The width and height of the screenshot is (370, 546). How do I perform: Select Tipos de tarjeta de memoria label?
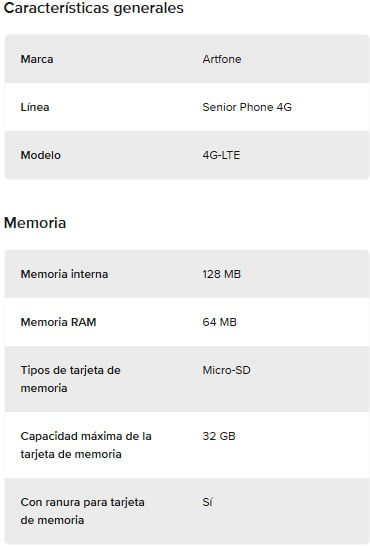[x=70, y=379]
